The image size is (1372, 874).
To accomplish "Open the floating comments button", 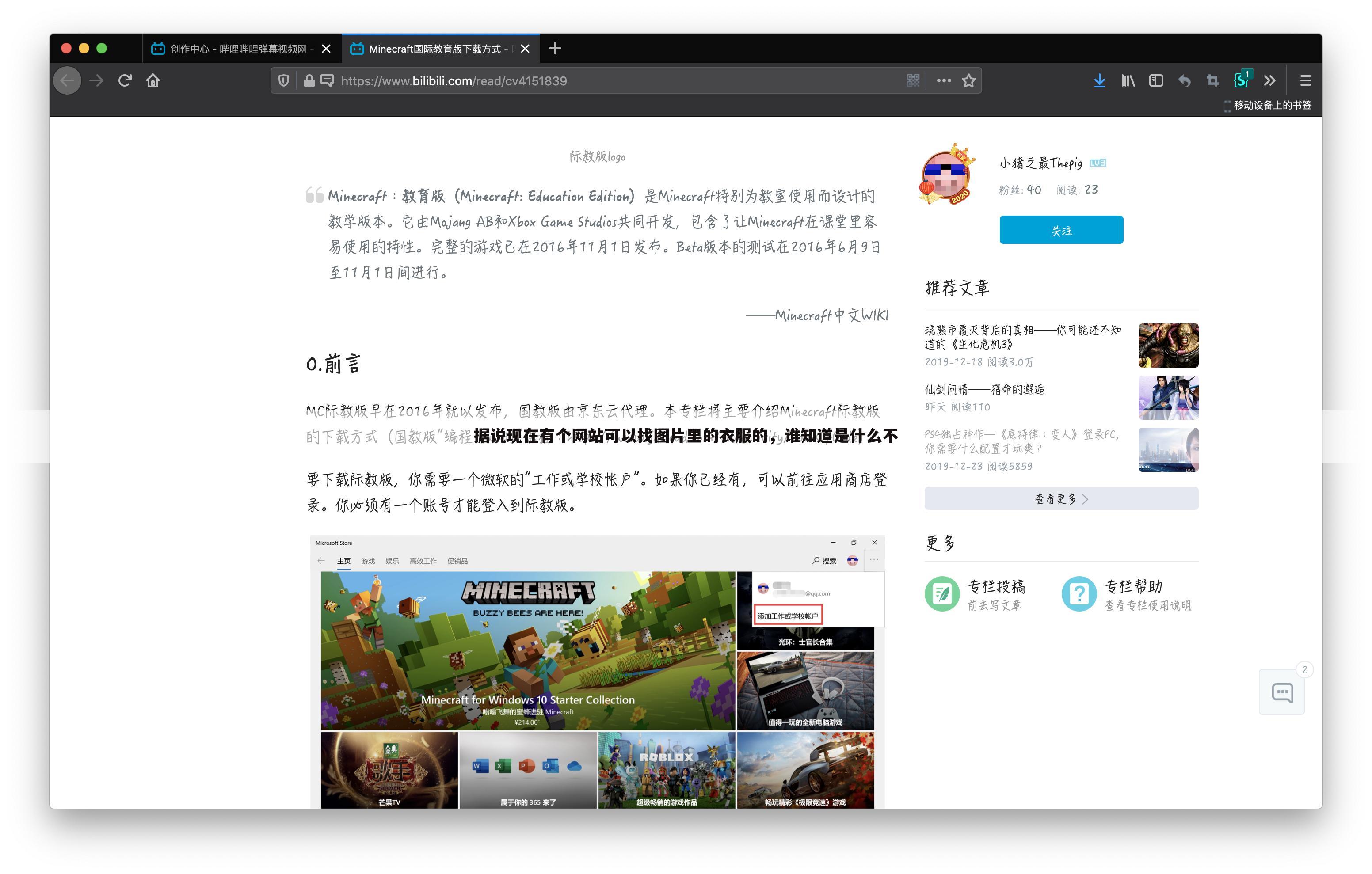I will (1282, 692).
